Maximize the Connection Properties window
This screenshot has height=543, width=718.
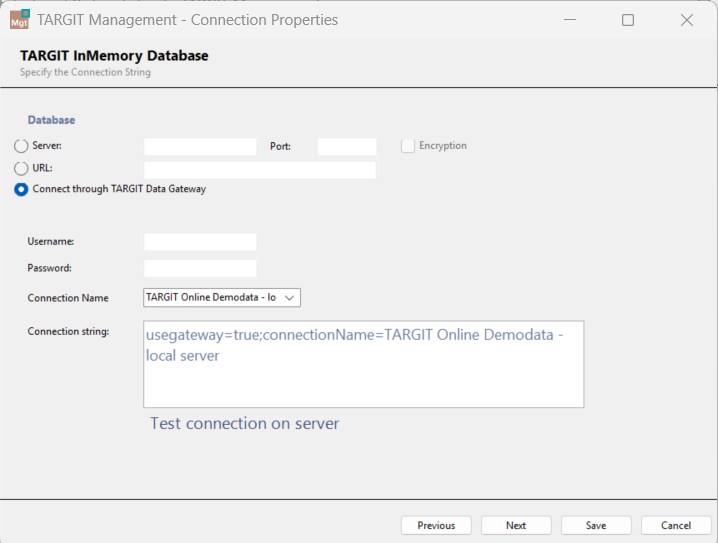pos(628,20)
